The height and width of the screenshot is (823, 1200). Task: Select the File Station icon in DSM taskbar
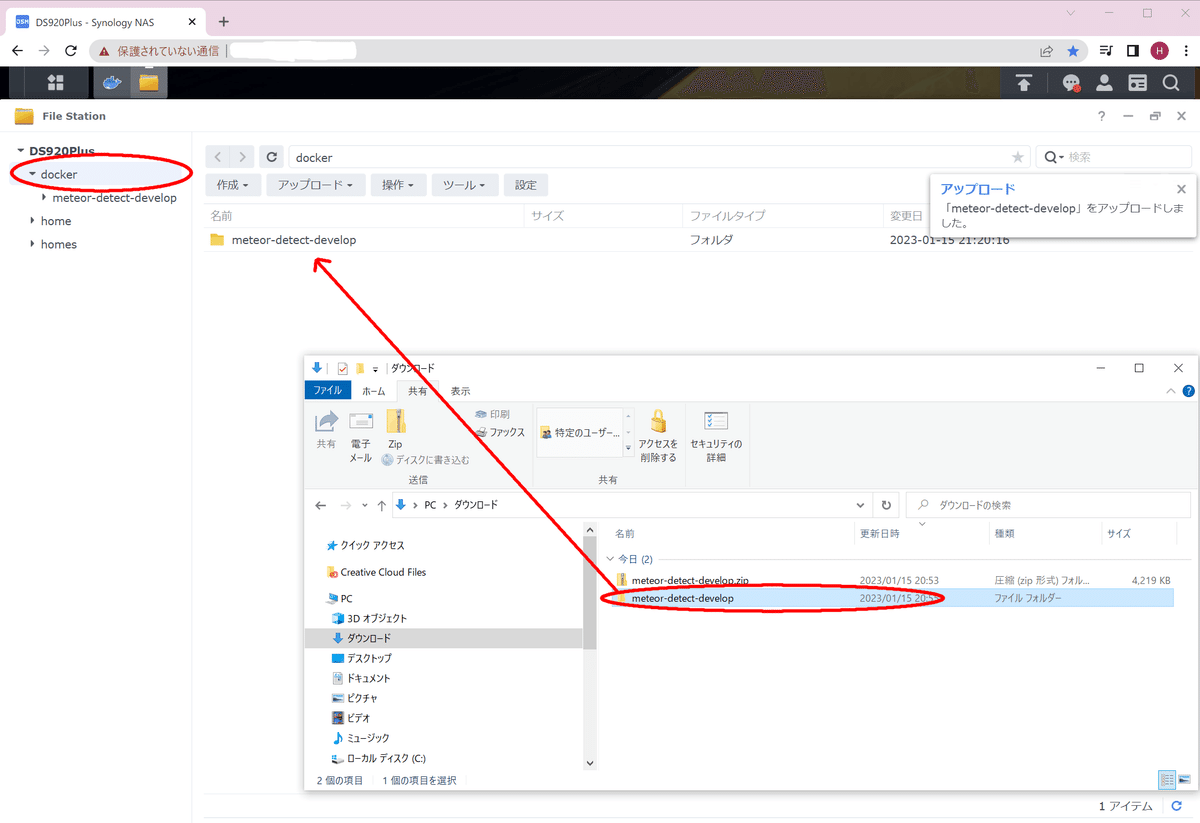coord(149,83)
